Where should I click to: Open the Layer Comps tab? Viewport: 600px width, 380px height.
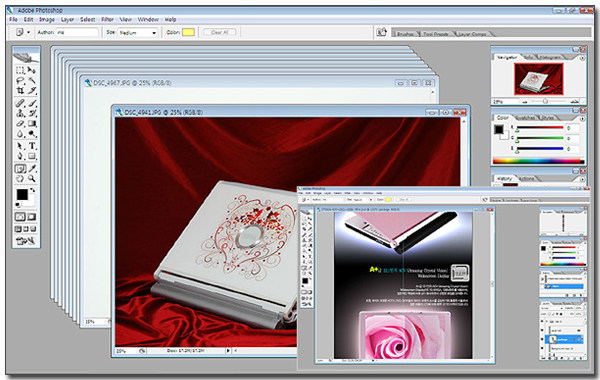[472, 34]
